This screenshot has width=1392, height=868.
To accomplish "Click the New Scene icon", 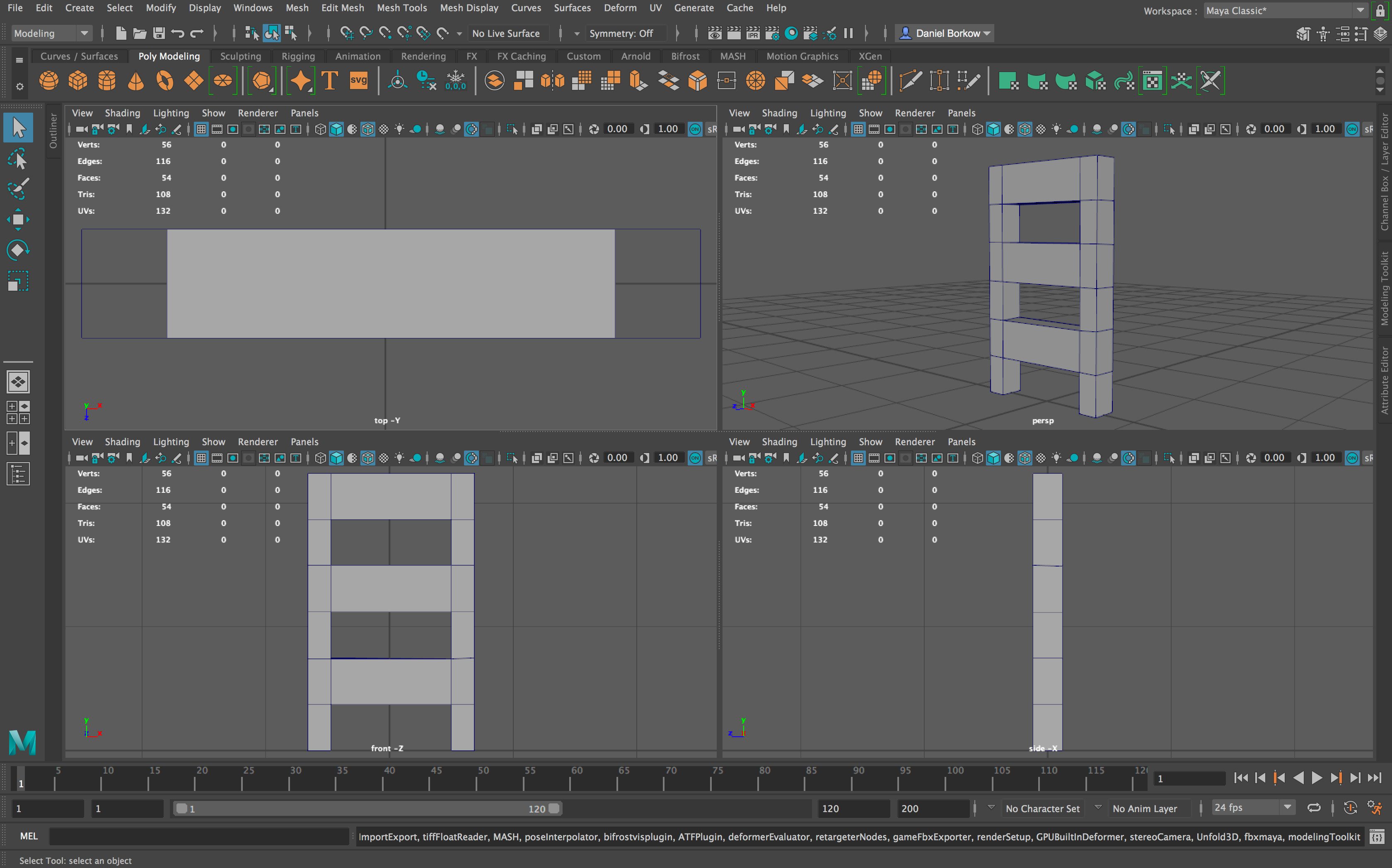I will 121,33.
